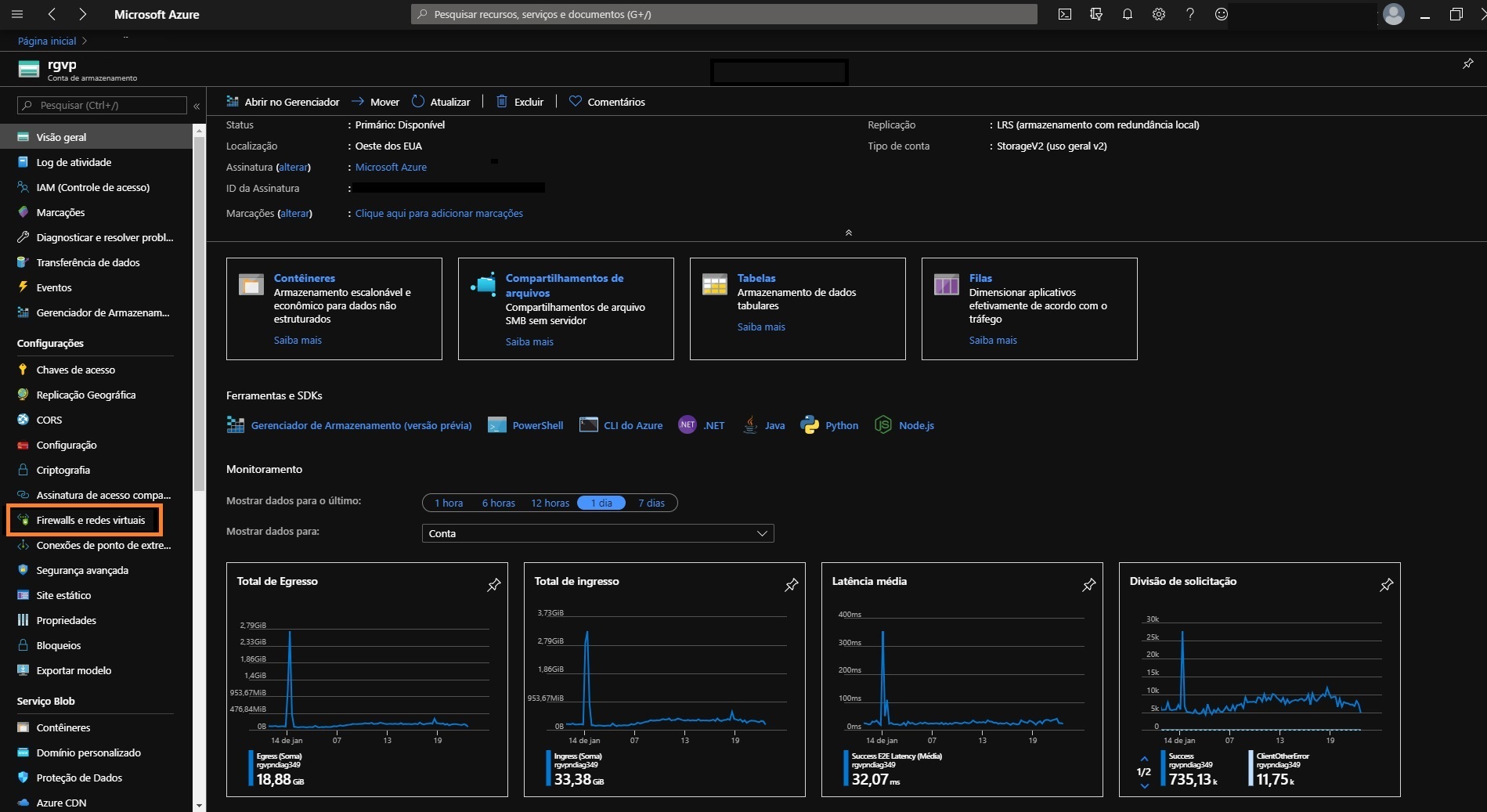The image size is (1487, 812).
Task: Open Saiba mais link under Tabelas
Action: (761, 327)
